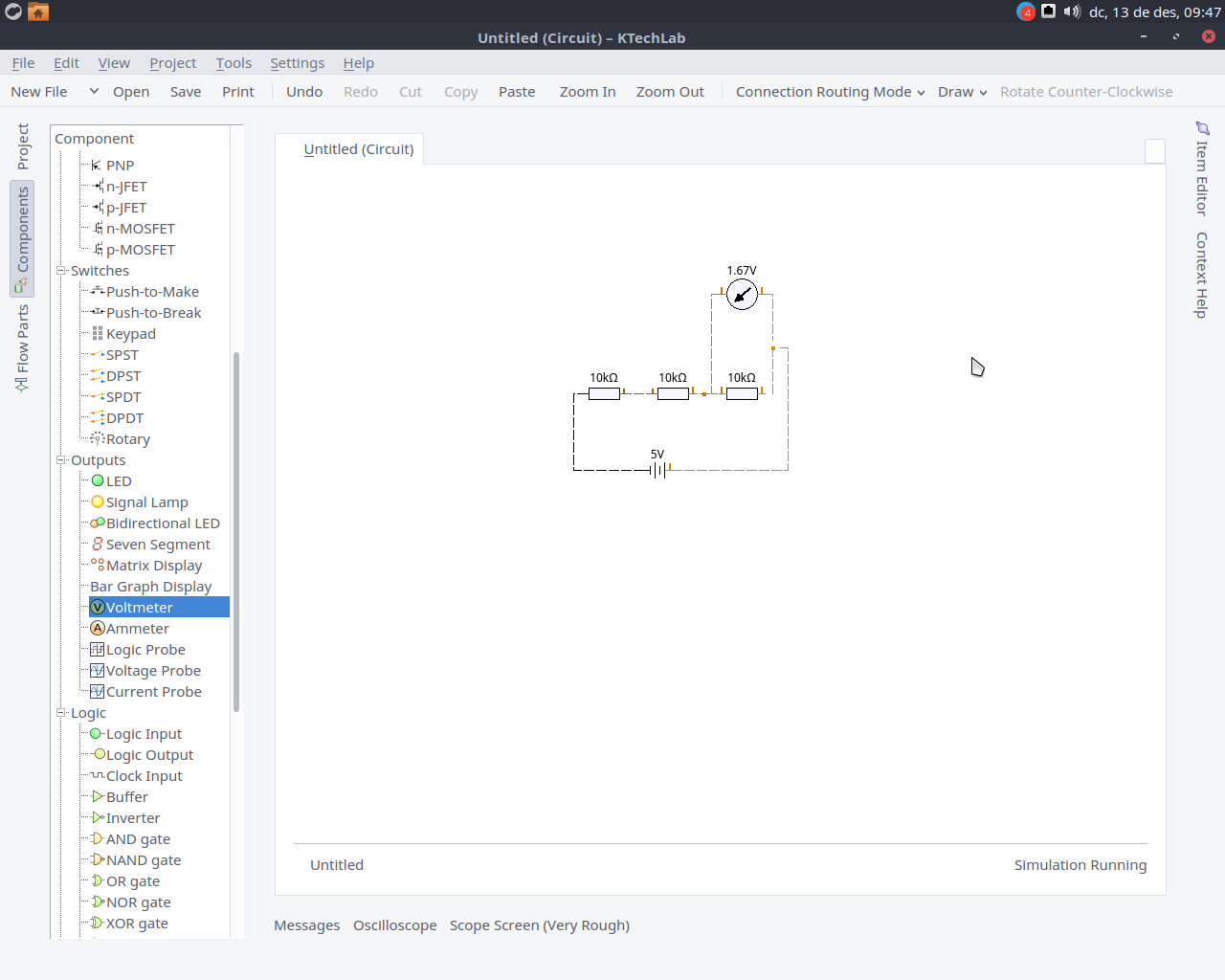1225x980 pixels.
Task: Click the component list vertical scrollbar
Action: click(236, 531)
